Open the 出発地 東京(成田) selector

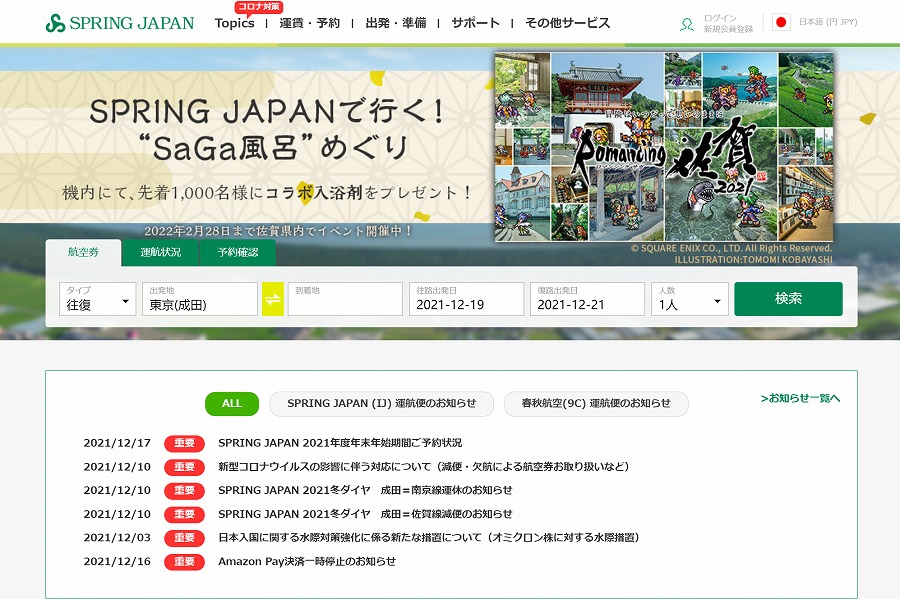point(200,299)
